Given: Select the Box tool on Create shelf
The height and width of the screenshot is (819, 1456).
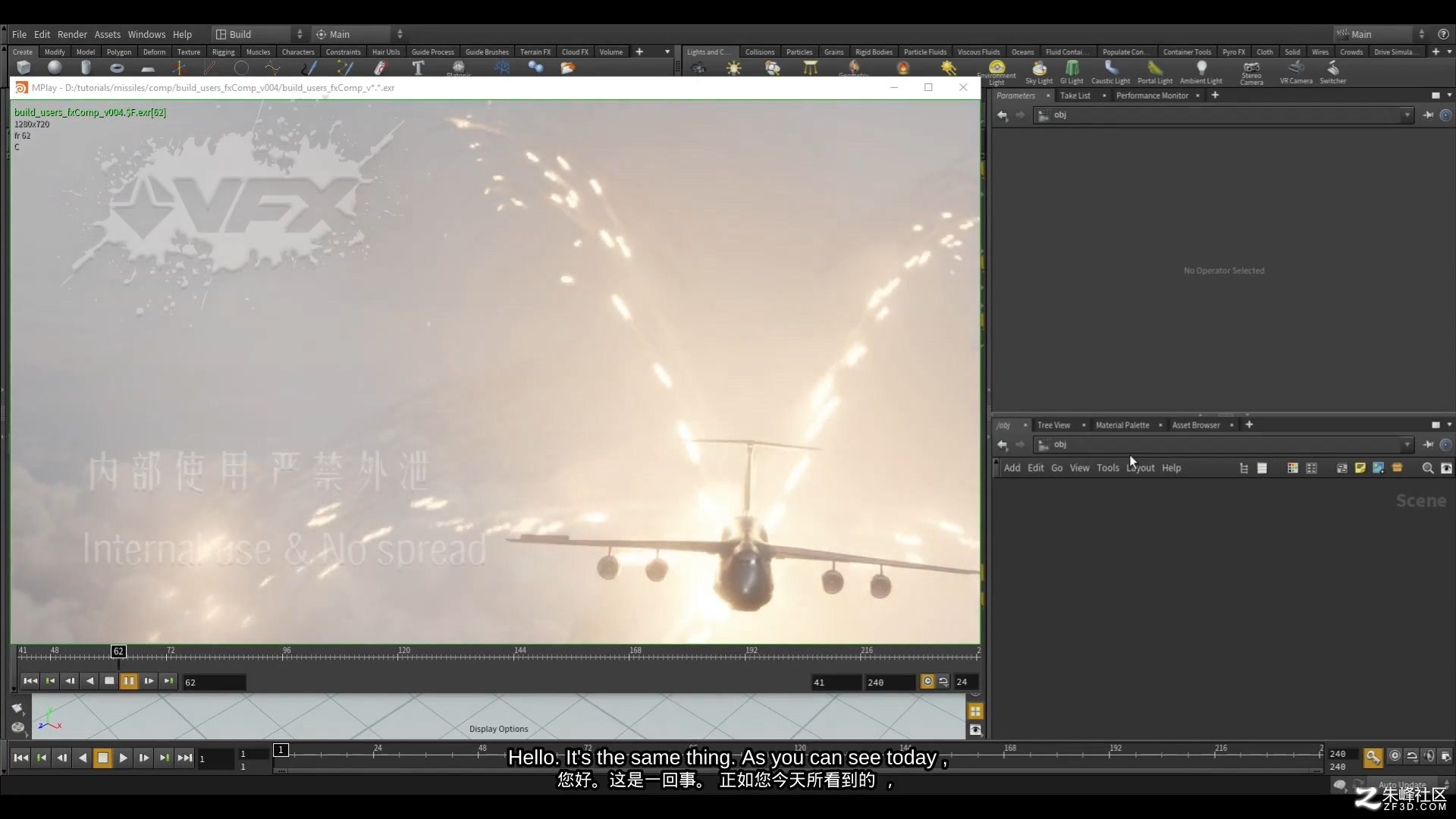Looking at the screenshot, I should 24,67.
